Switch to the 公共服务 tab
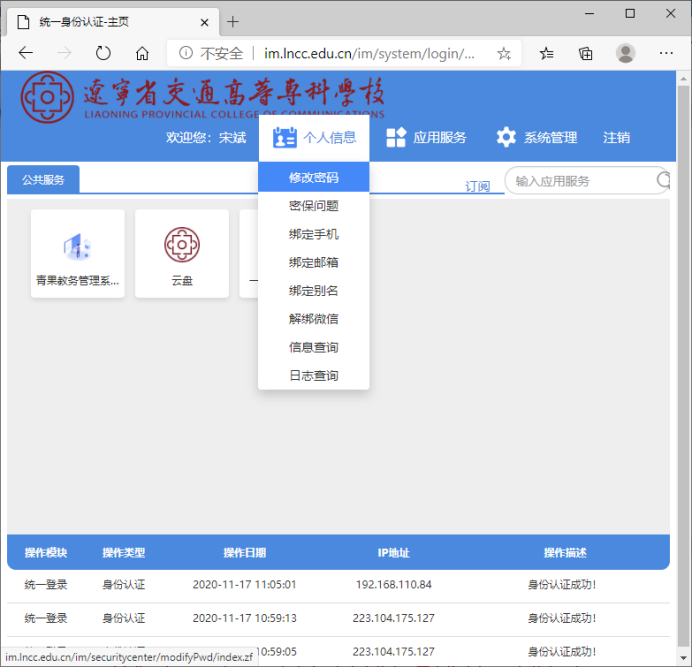The image size is (693, 668). tap(43, 180)
